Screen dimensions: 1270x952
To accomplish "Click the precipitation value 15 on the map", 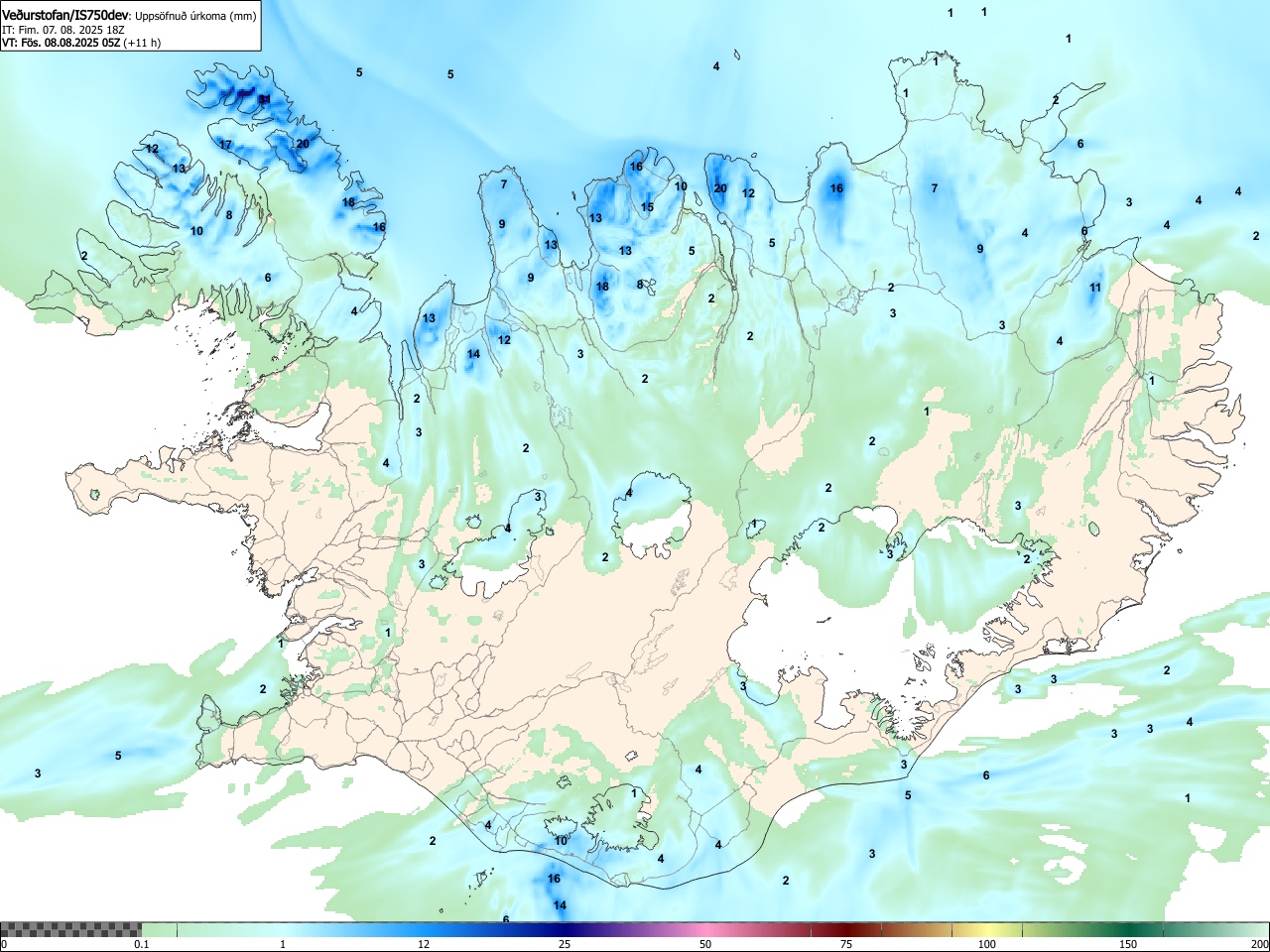I will (647, 207).
